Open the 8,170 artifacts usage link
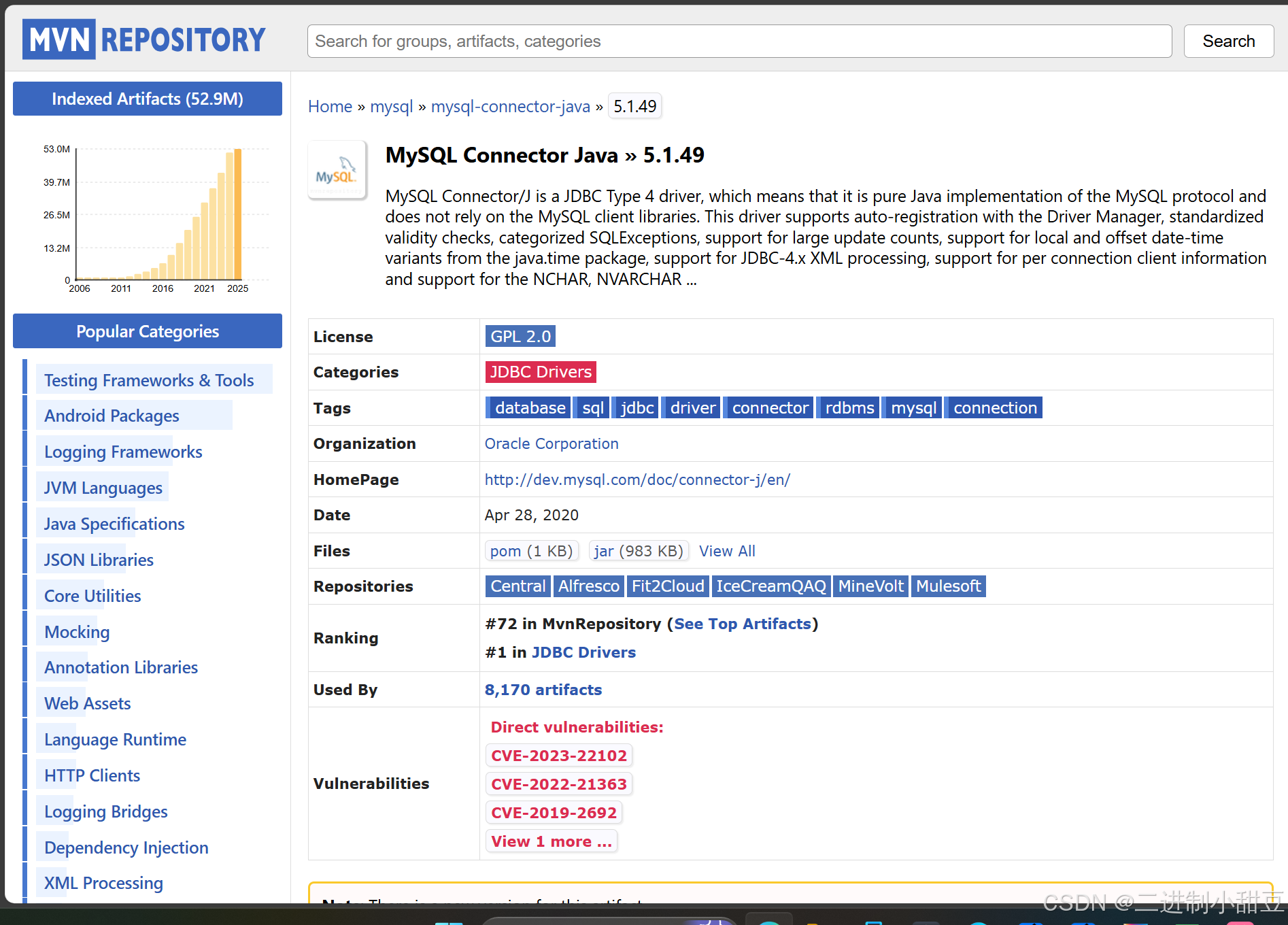Screen dimensions: 1288x925 tap(543, 690)
